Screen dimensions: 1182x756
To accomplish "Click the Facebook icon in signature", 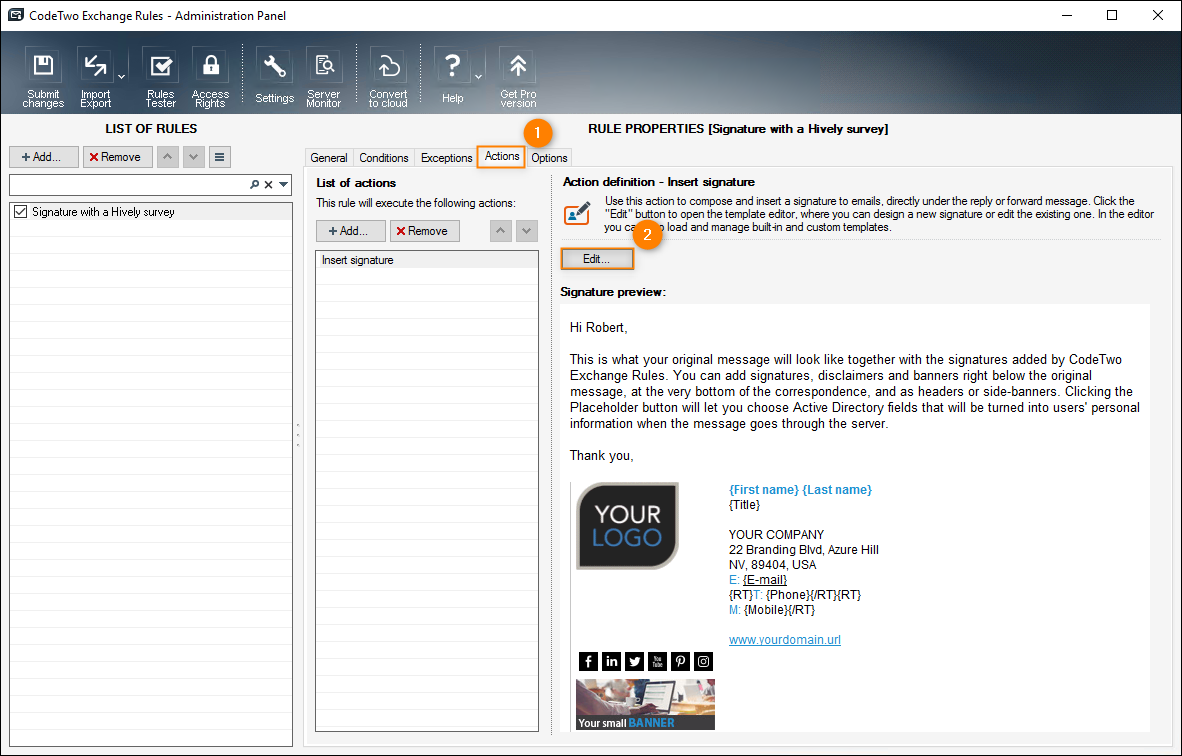I will pyautogui.click(x=589, y=661).
